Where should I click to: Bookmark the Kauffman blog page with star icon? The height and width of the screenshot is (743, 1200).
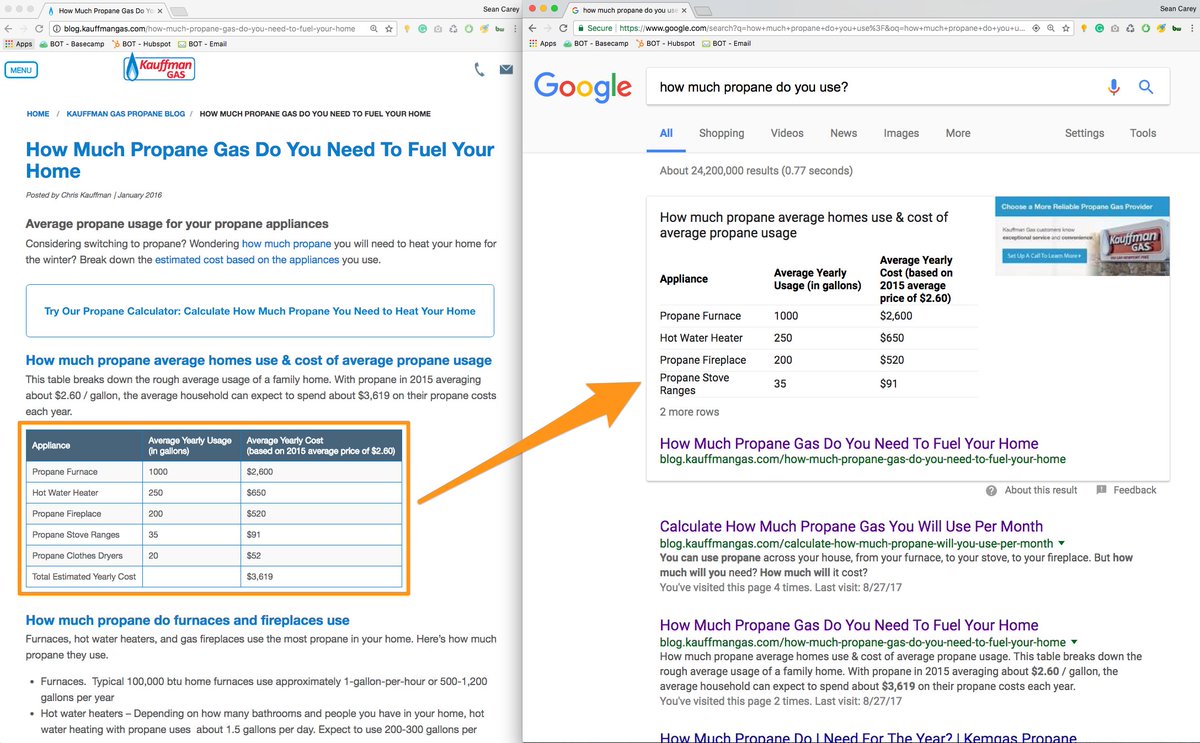(389, 29)
